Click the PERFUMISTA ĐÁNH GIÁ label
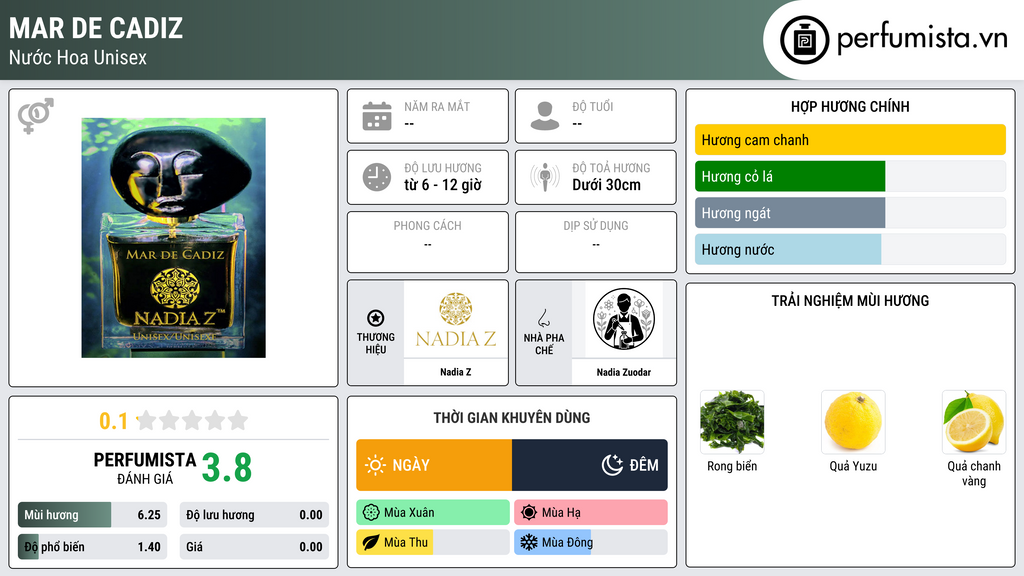 tap(144, 468)
